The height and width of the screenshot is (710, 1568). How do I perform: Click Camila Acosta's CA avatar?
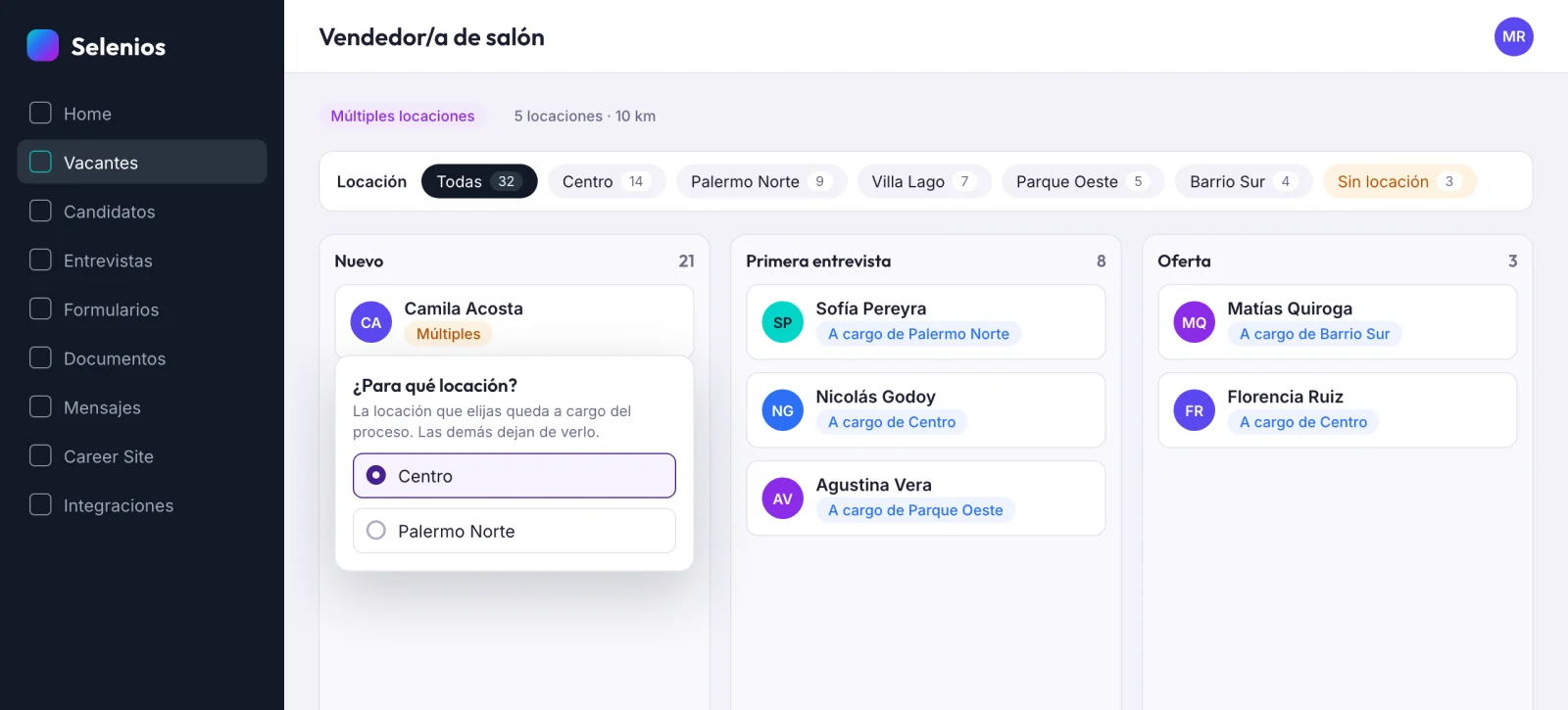[x=371, y=322]
